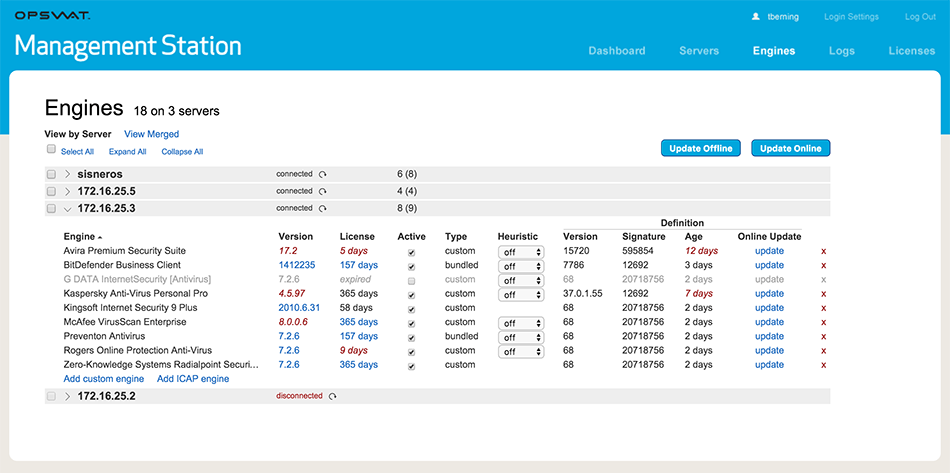
Task: Click BitDefender version 1412235 link
Action: 297,265
